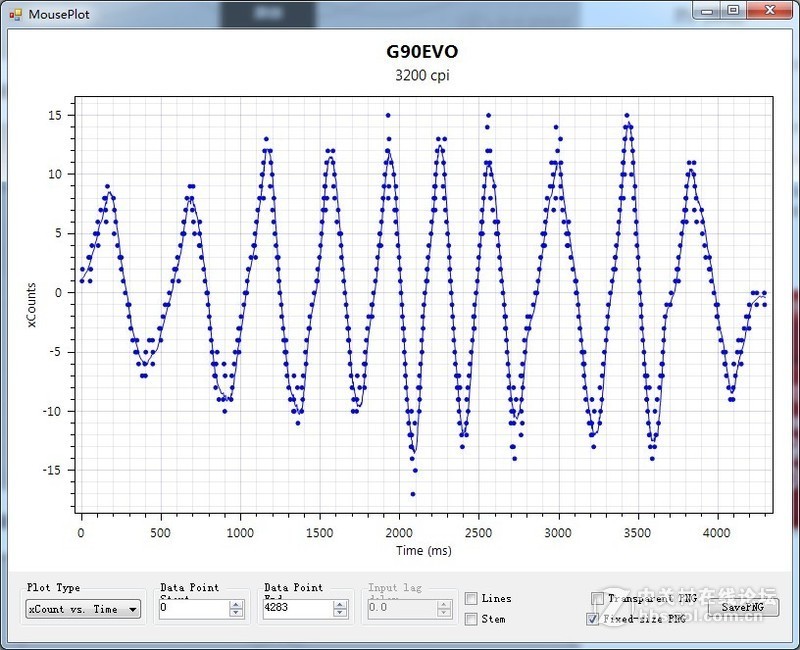Image resolution: width=800 pixels, height=650 pixels.
Task: Click the G90EVO plot title
Action: (422, 52)
